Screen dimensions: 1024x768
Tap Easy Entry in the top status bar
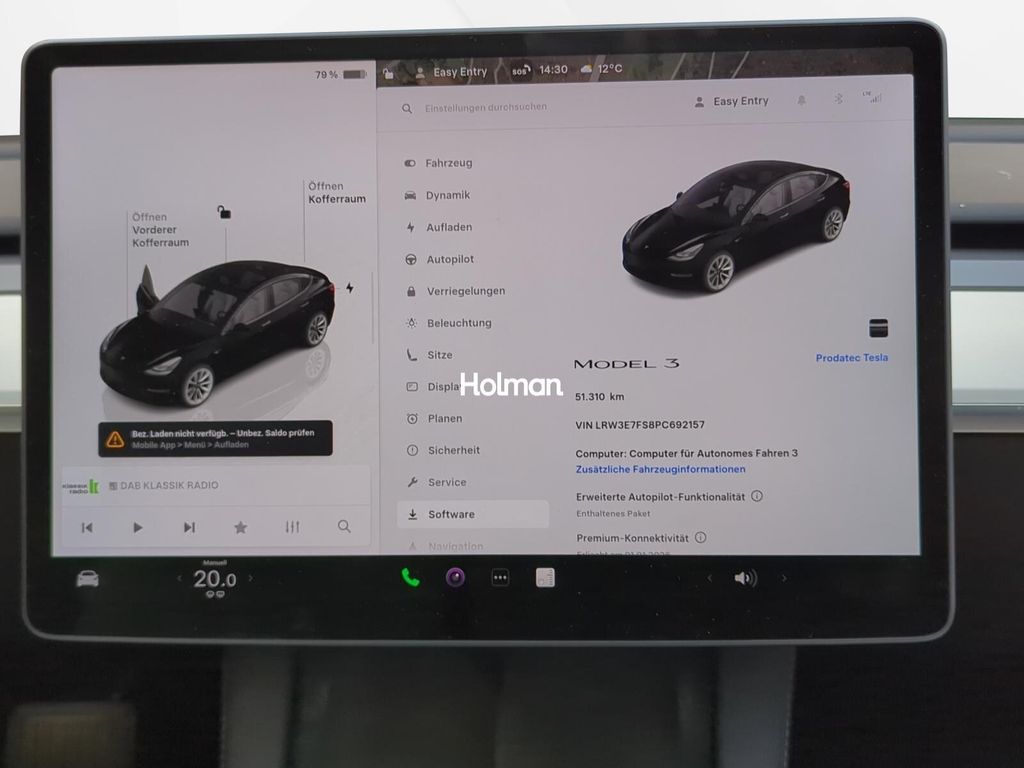pyautogui.click(x=452, y=72)
